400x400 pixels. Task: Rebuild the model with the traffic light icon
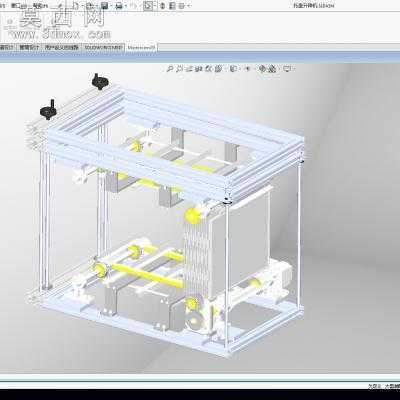162,6
